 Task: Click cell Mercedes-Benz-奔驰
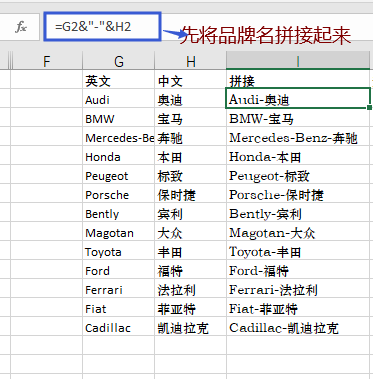(298, 137)
